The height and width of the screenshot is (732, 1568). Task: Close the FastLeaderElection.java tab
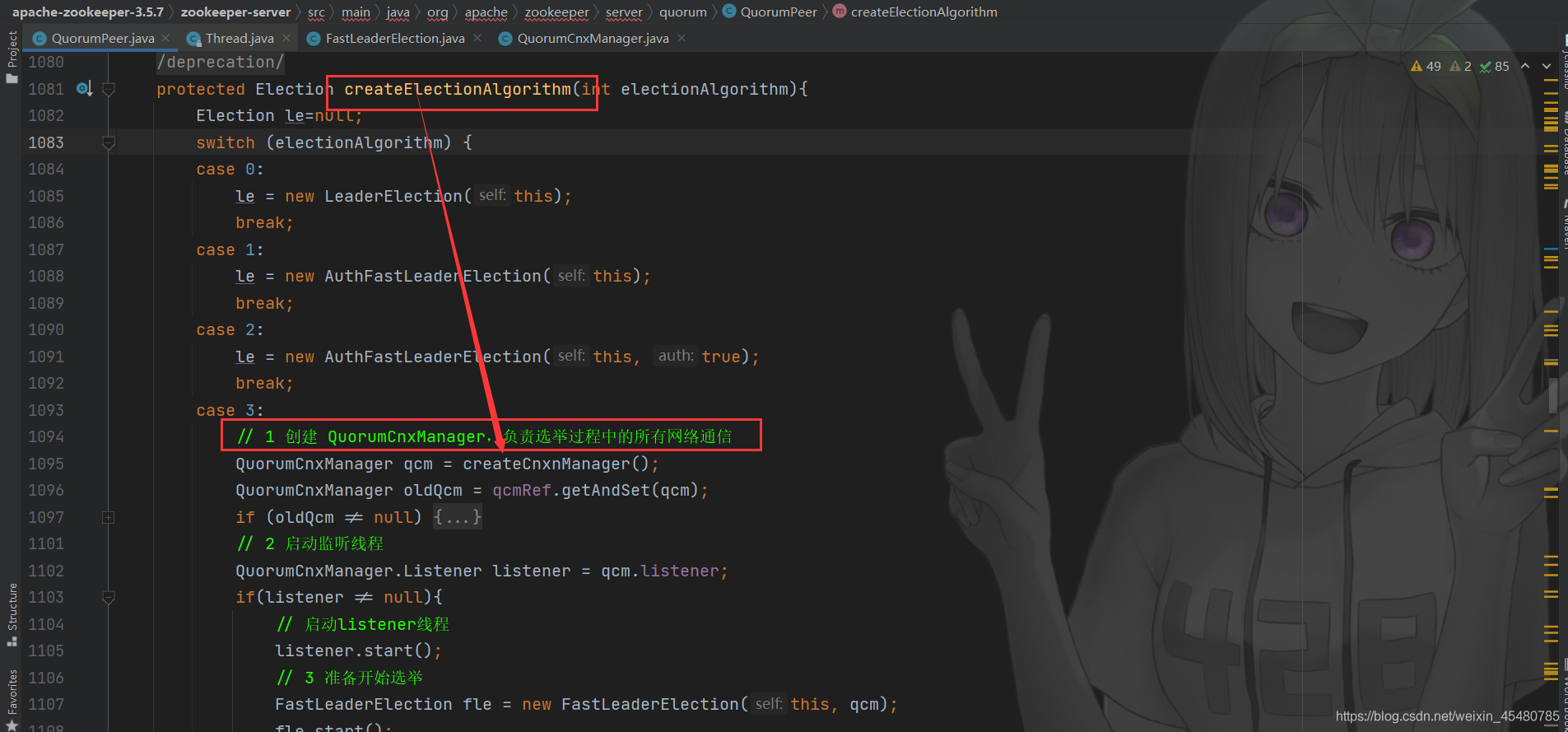477,38
